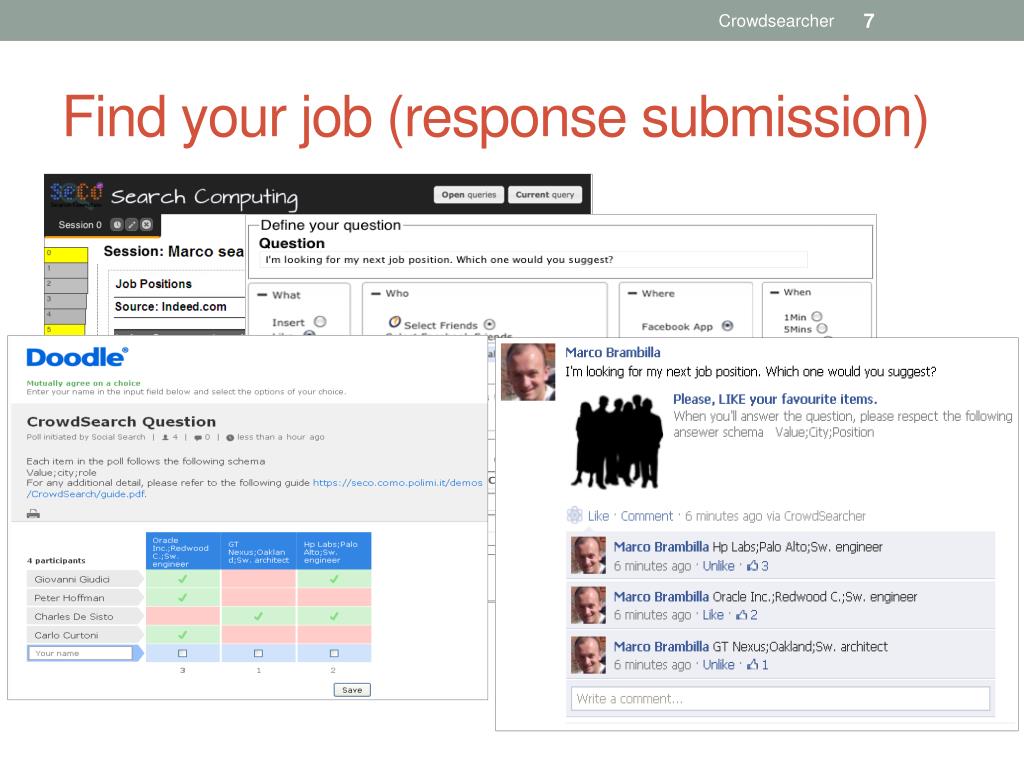Select the 5Mins radio button under When
This screenshot has width=1024, height=768.
tap(822, 328)
